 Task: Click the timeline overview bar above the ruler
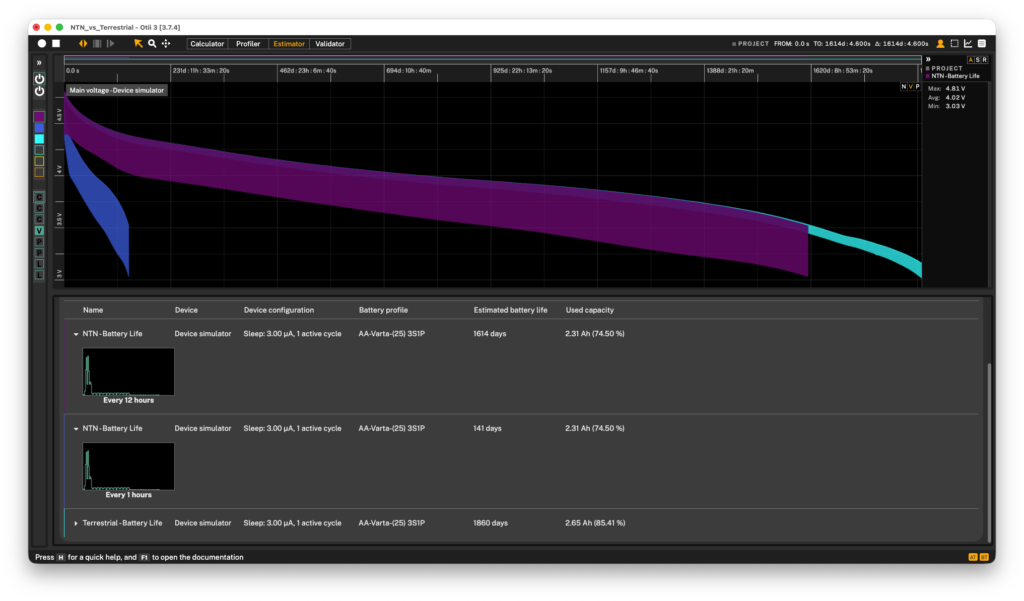coord(492,59)
